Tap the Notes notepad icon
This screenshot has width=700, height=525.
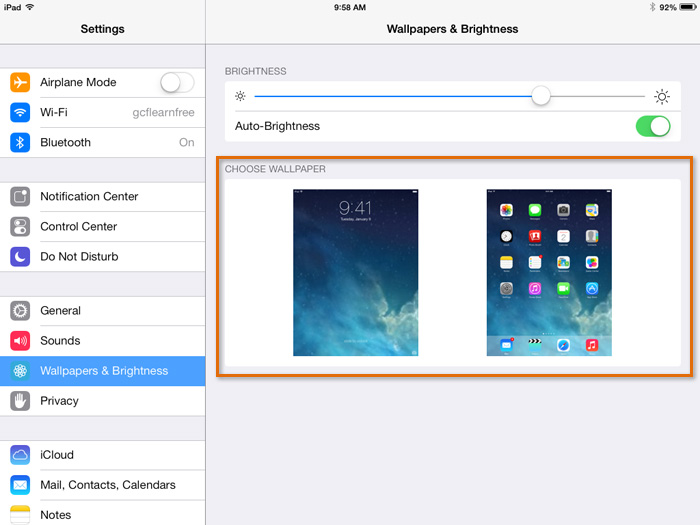[x=20, y=515]
